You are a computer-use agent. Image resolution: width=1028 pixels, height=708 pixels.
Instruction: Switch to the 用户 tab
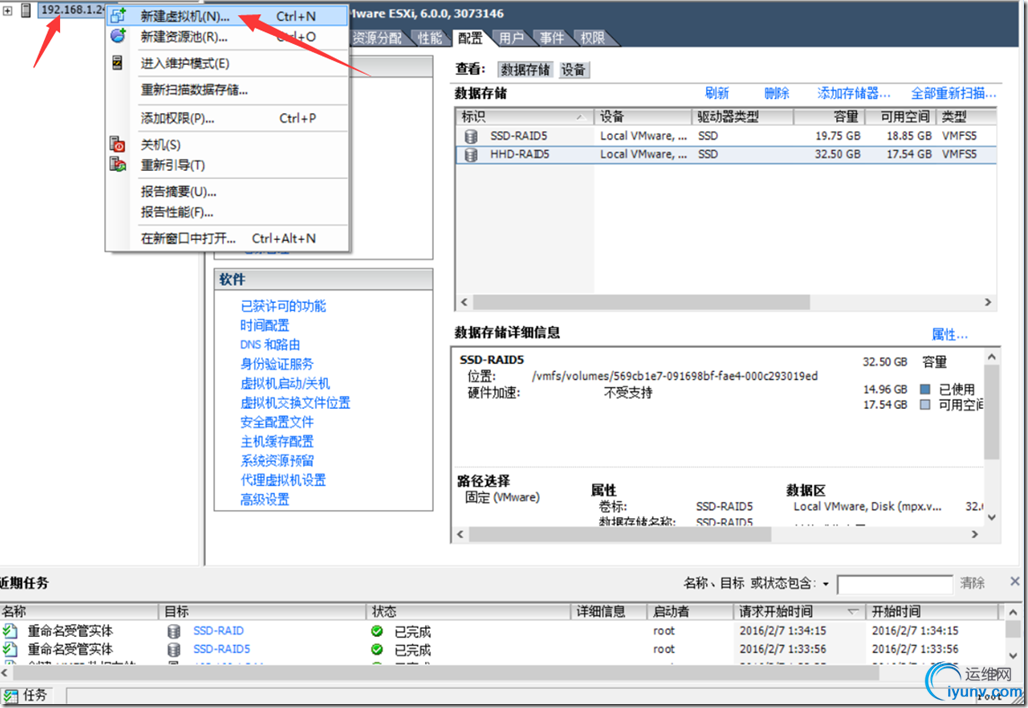[x=511, y=38]
